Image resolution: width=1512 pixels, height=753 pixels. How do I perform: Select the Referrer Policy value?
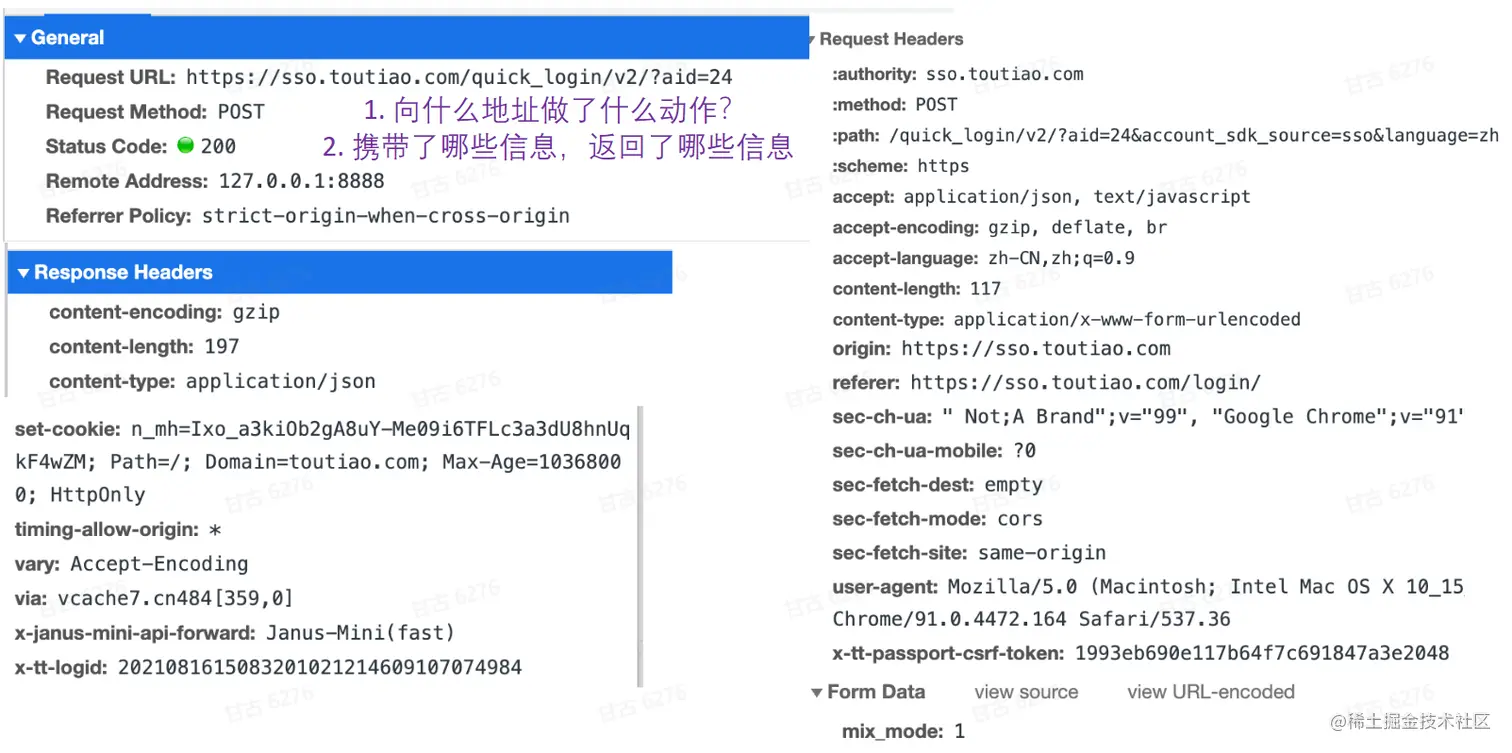[386, 216]
